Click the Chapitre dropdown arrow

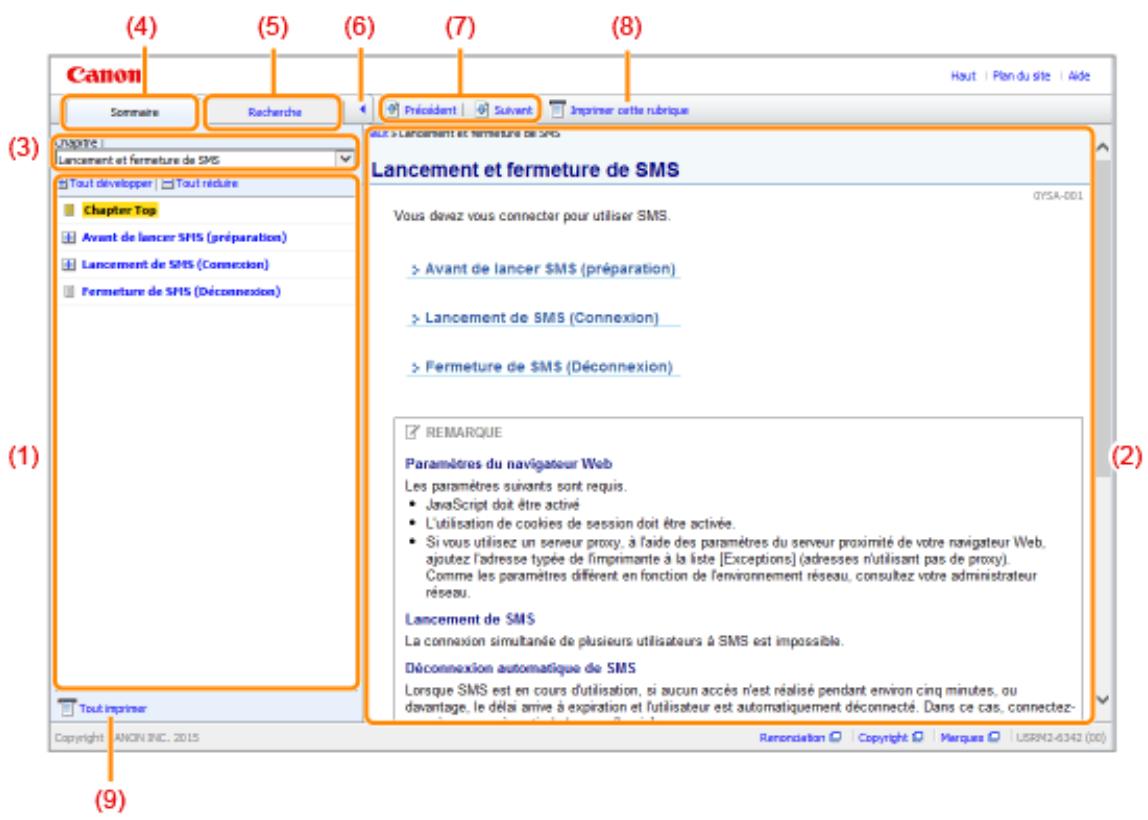345,160
